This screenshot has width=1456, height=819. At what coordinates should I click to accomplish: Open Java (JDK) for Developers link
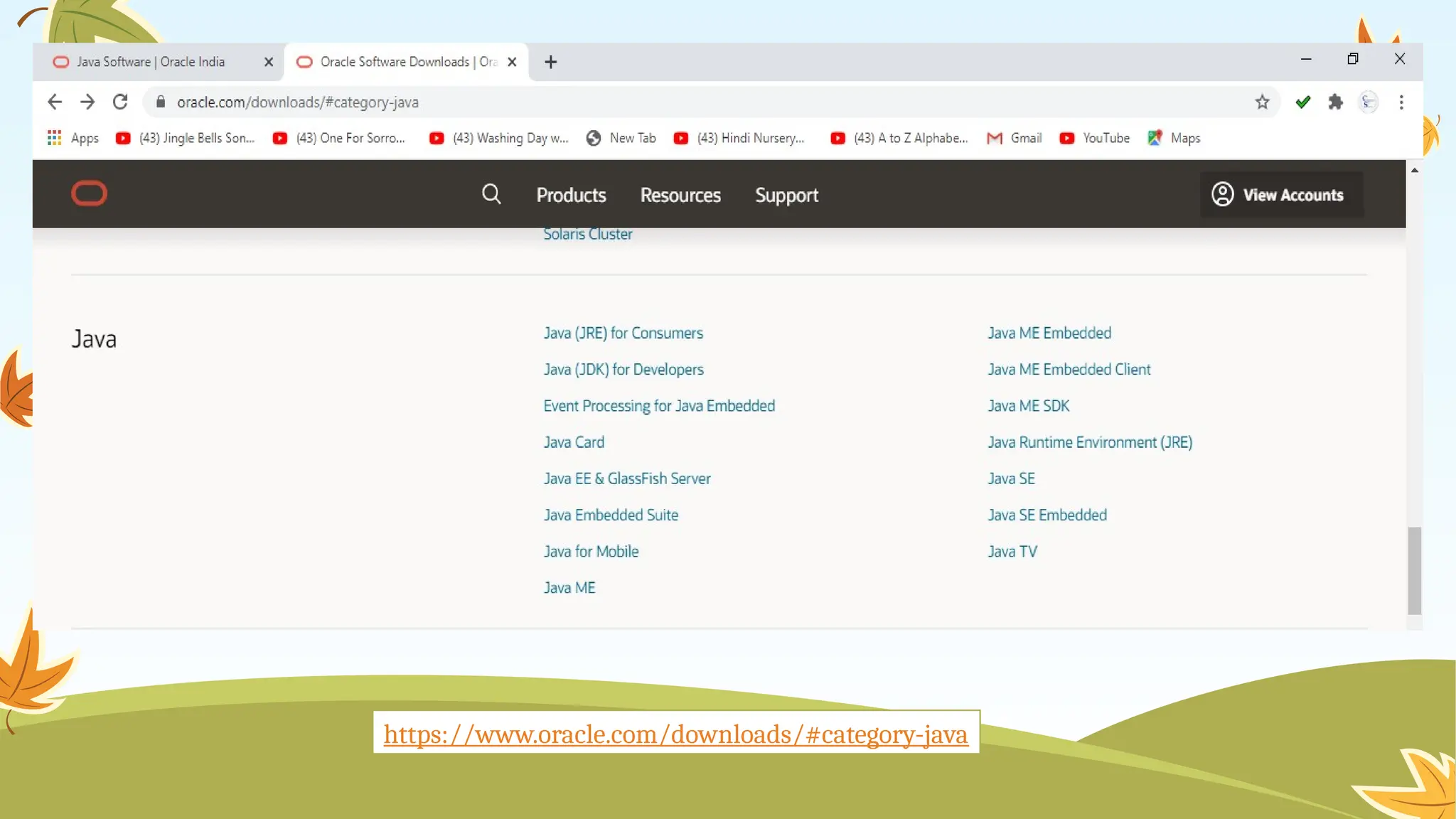[x=623, y=369]
